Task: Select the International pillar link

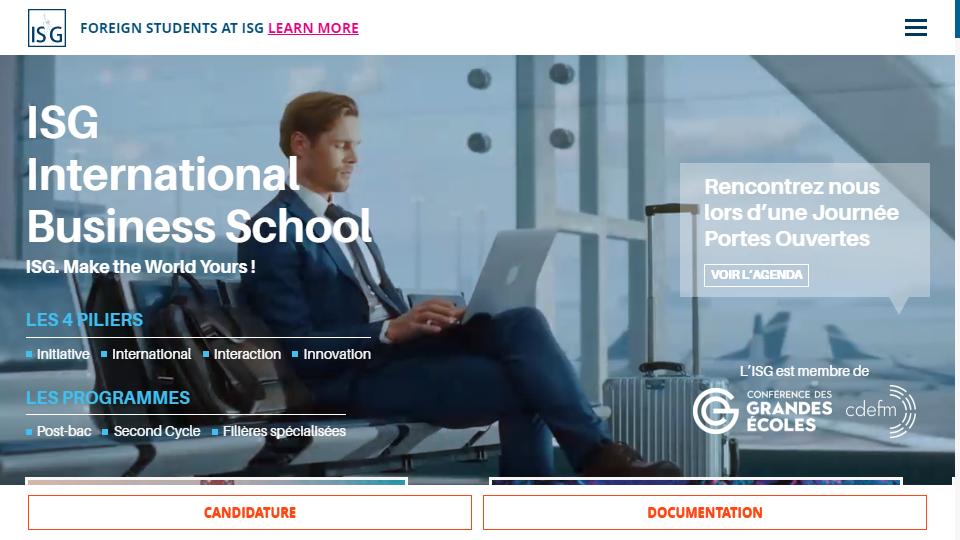Action: tap(151, 354)
